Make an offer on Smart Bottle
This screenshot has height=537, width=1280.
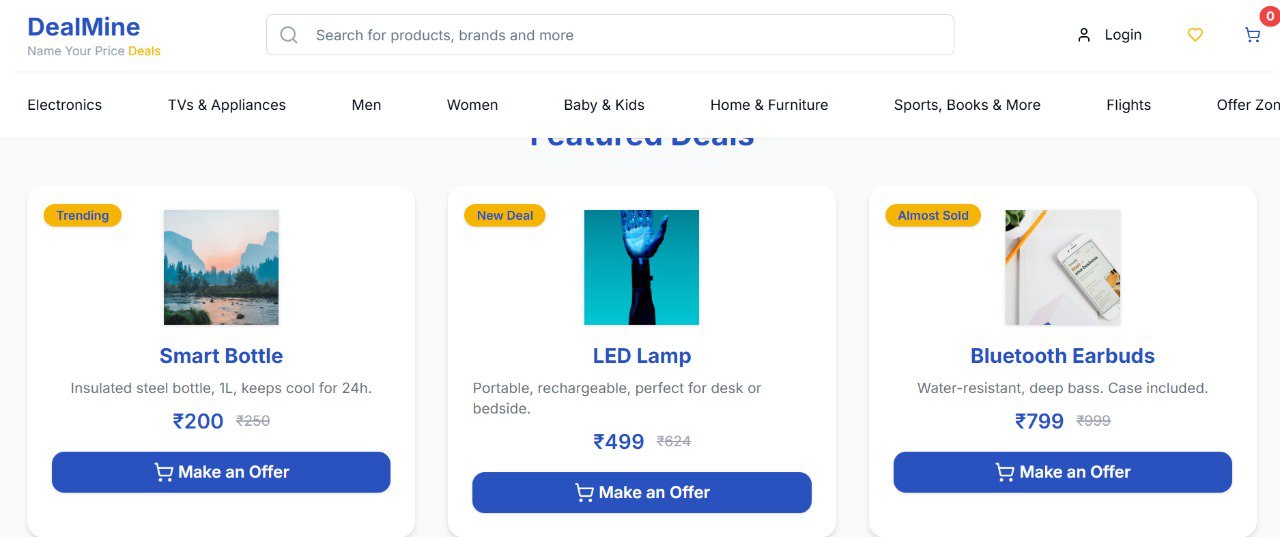tap(221, 472)
